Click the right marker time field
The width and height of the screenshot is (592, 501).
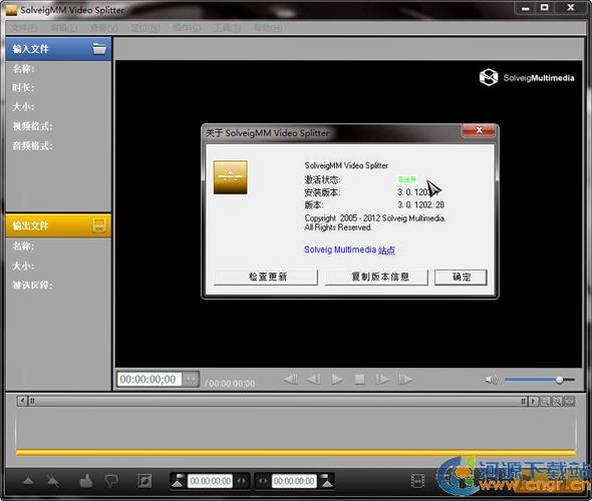[294, 481]
